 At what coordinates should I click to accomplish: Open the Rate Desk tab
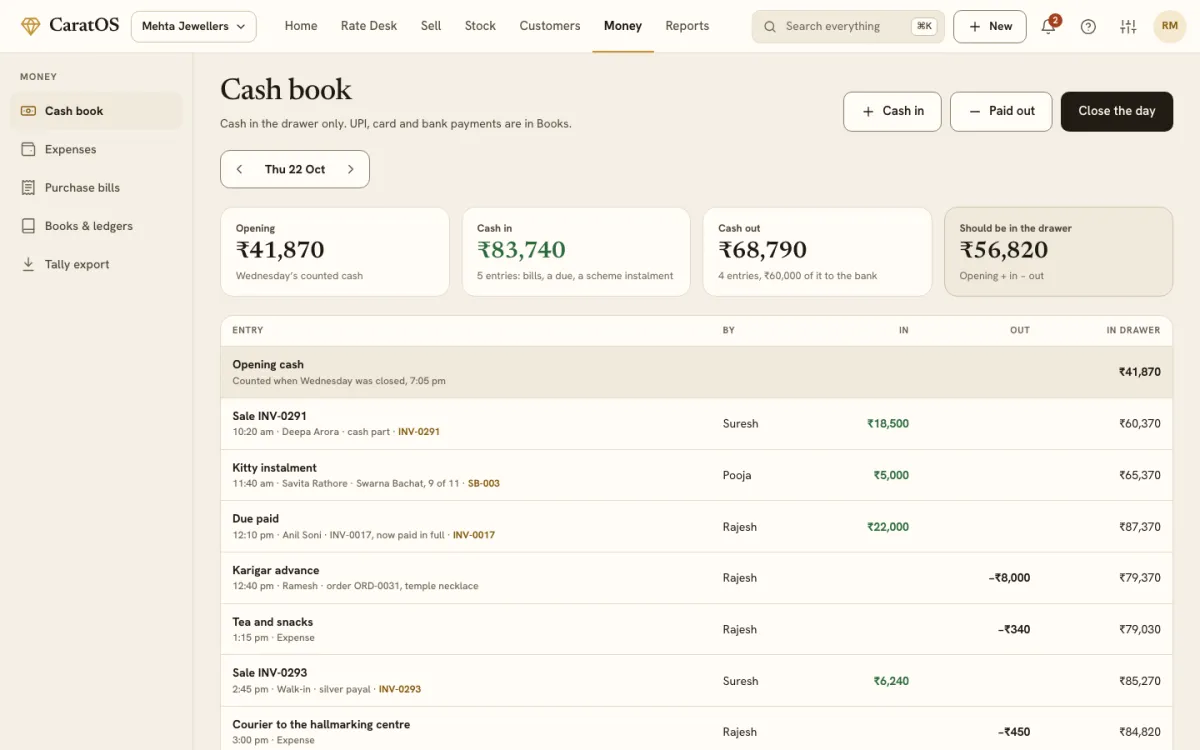click(369, 26)
